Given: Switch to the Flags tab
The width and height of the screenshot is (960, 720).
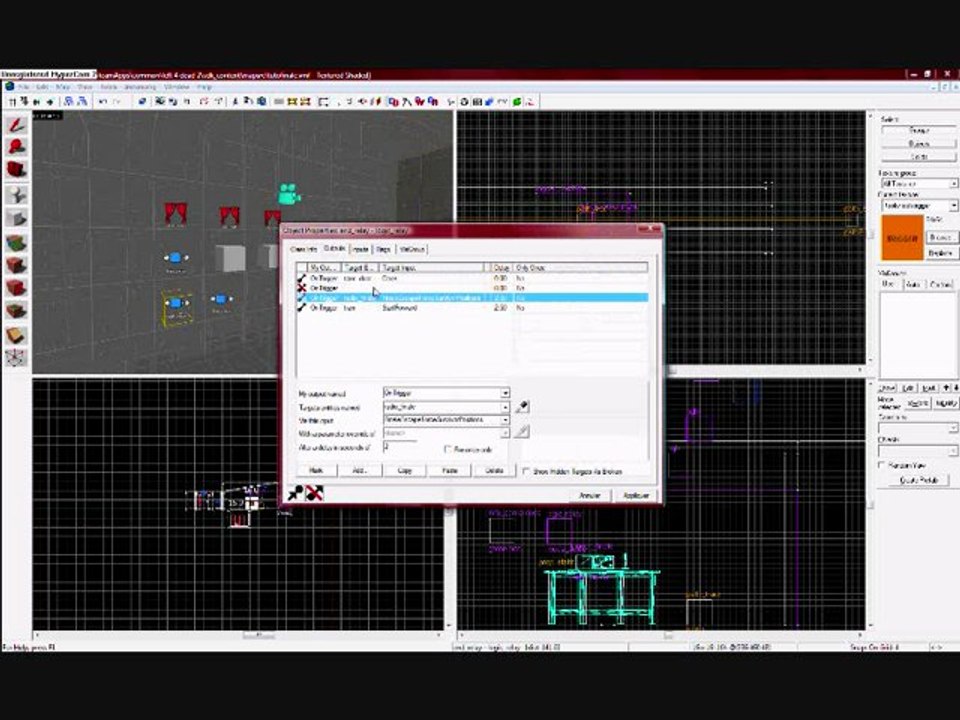Looking at the screenshot, I should [383, 249].
